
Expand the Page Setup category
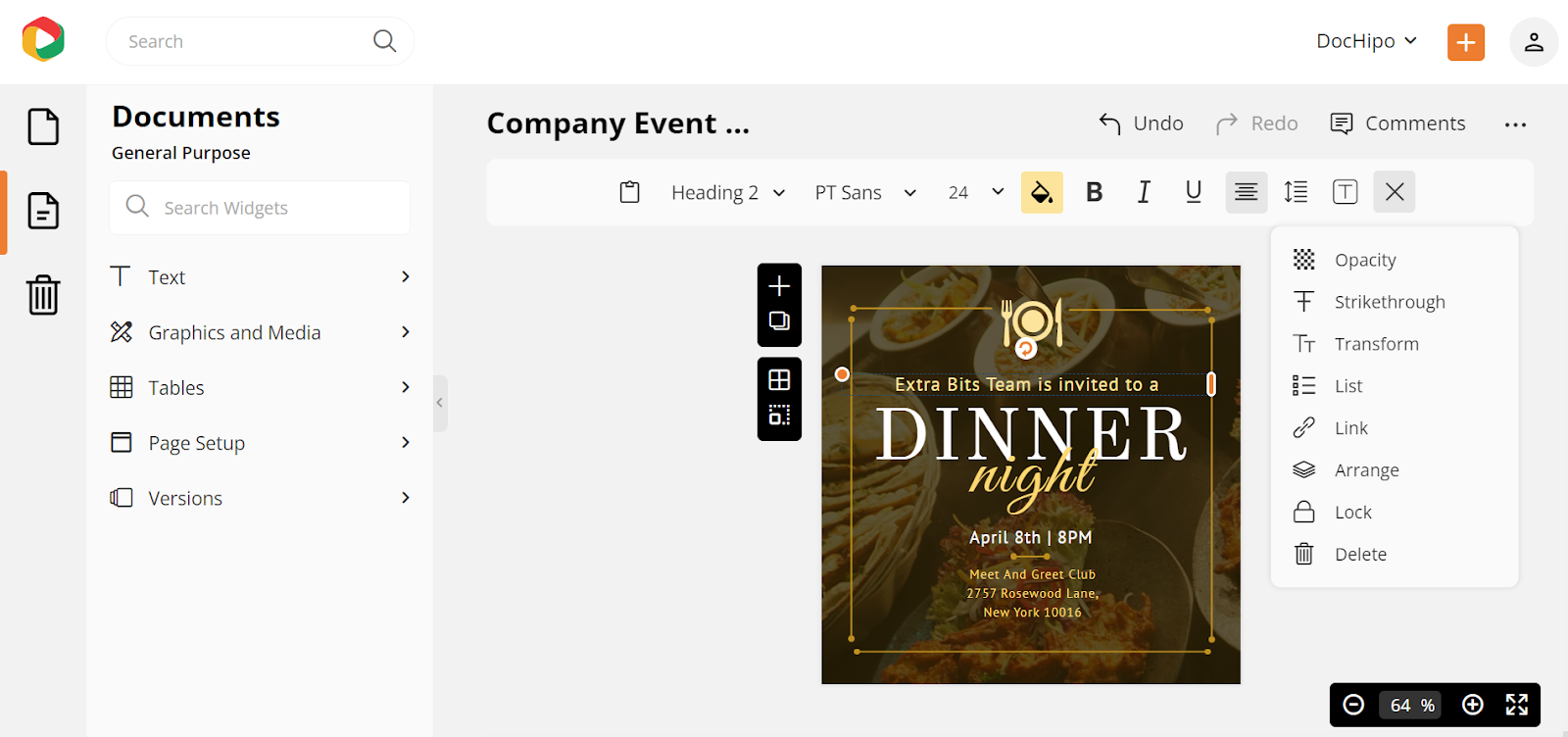tap(262, 443)
